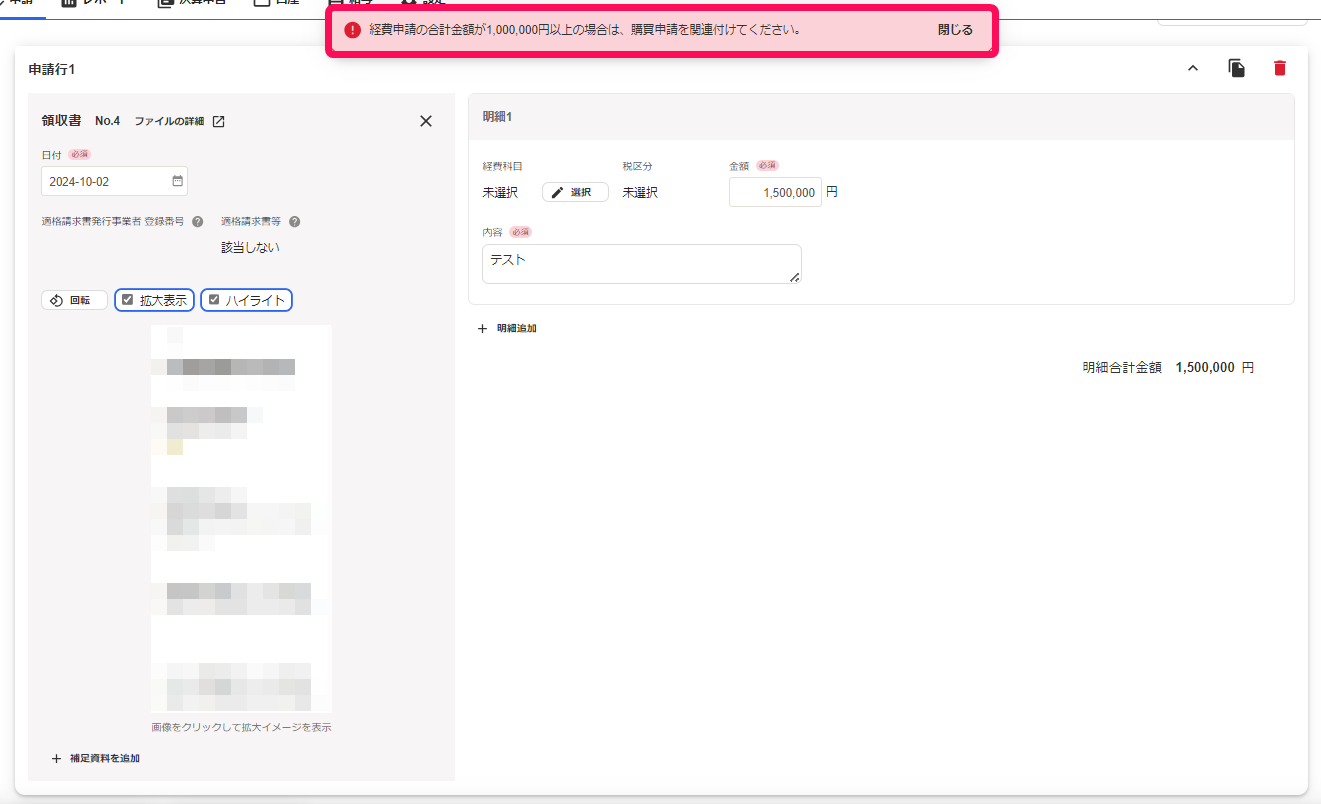Open the receipt image thumbnail
The height and width of the screenshot is (804, 1321).
(x=241, y=519)
